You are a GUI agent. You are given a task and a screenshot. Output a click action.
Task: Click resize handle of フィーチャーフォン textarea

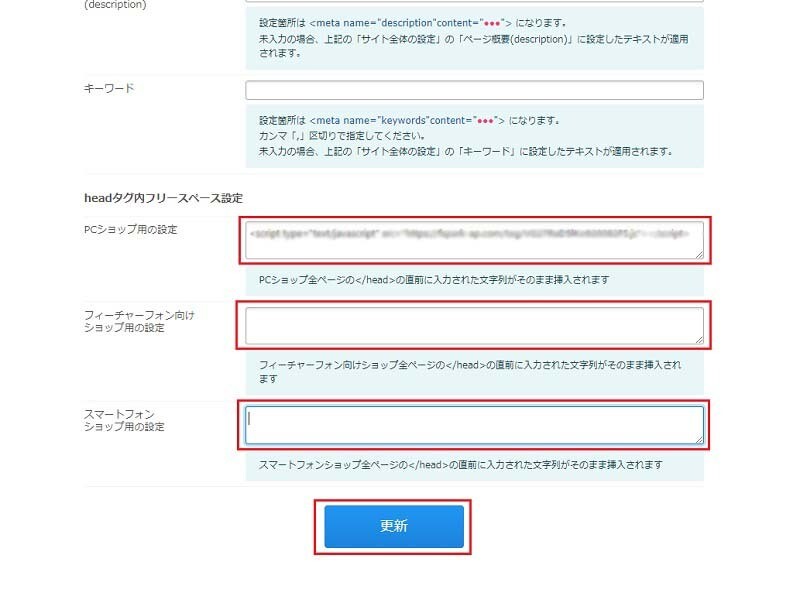699,339
